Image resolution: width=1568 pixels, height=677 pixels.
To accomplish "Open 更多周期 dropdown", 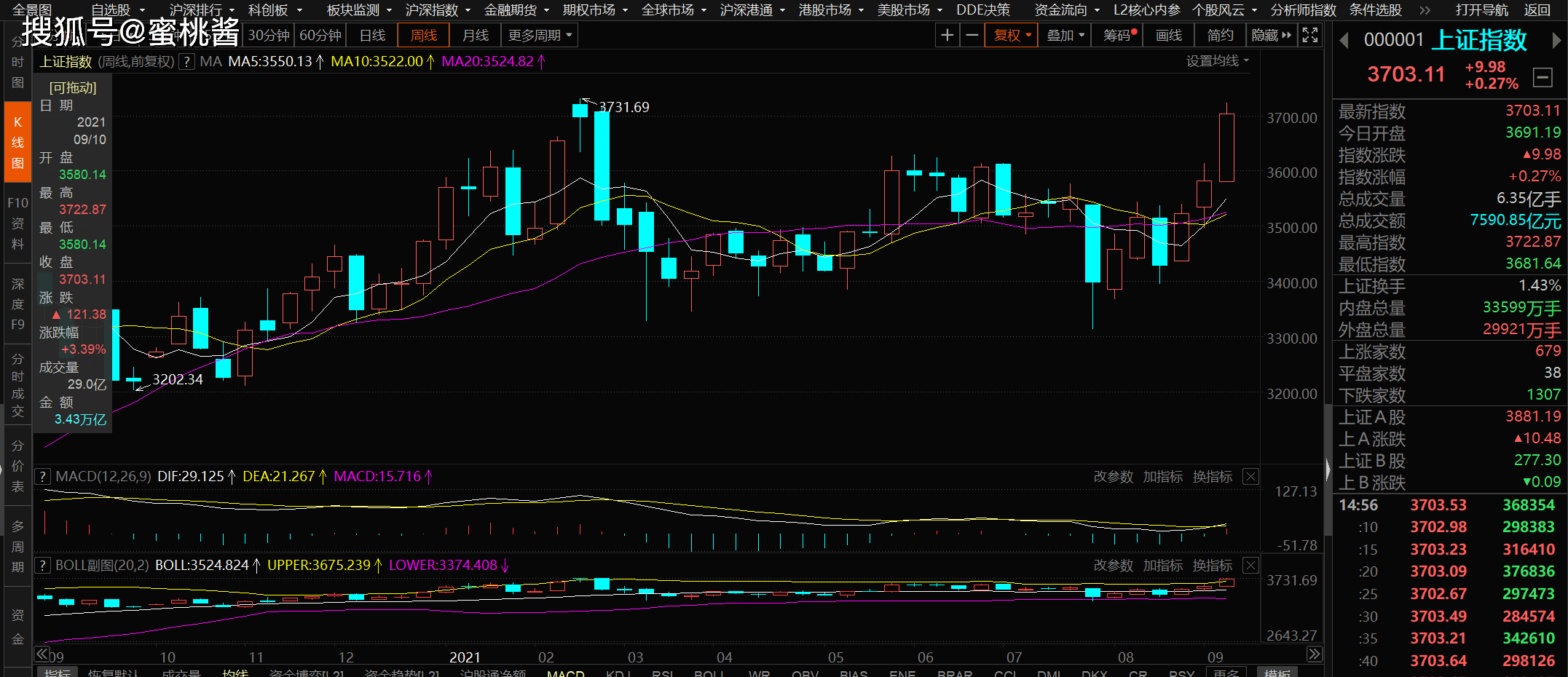I will click(540, 35).
